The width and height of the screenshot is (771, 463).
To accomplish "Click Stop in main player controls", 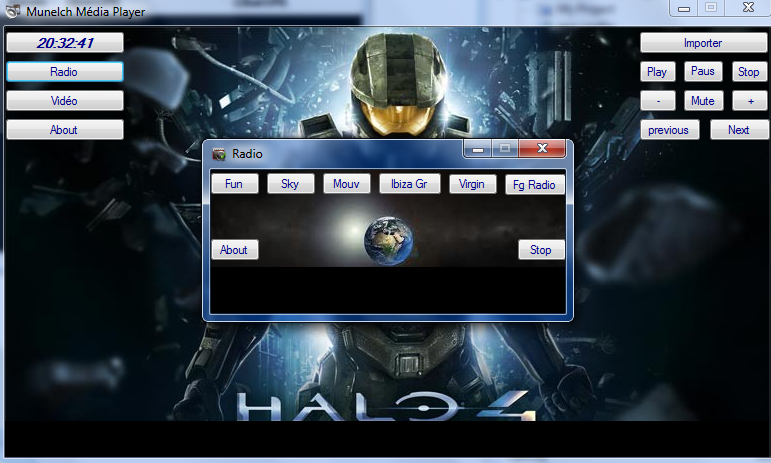I will [749, 72].
